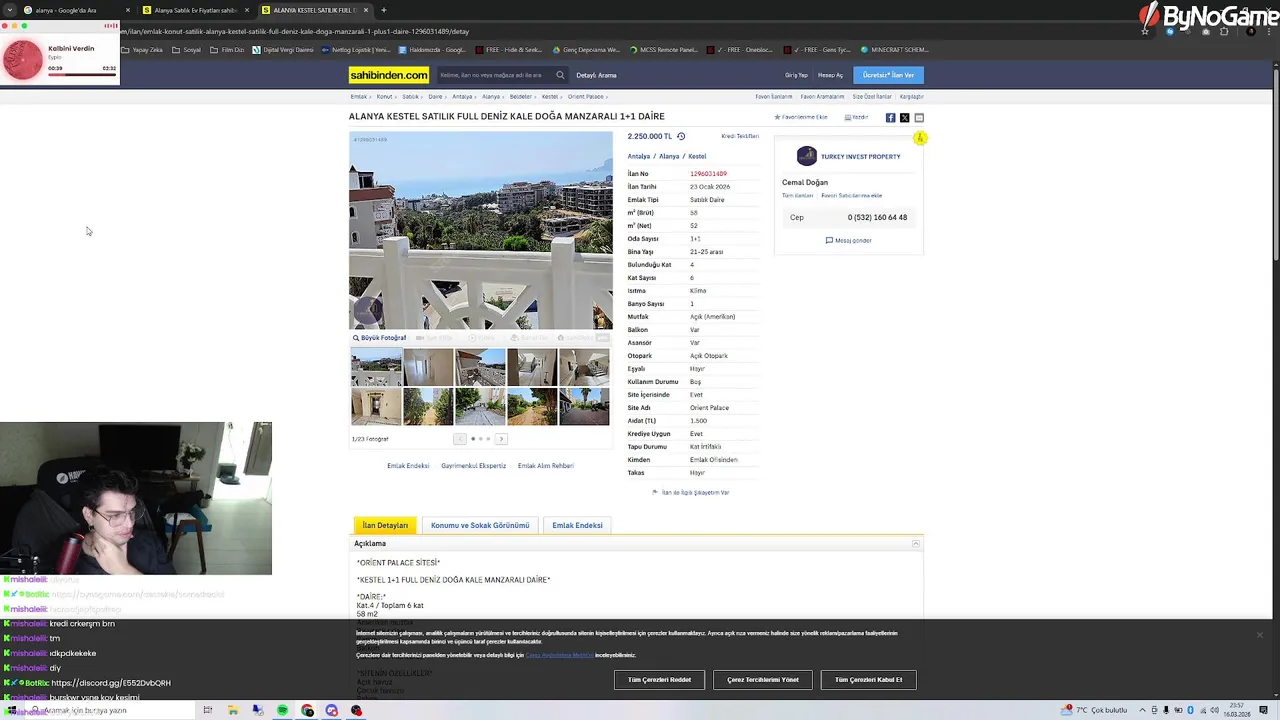The image size is (1280, 720).
Task: Click the media player progress bar
Action: [x=82, y=75]
